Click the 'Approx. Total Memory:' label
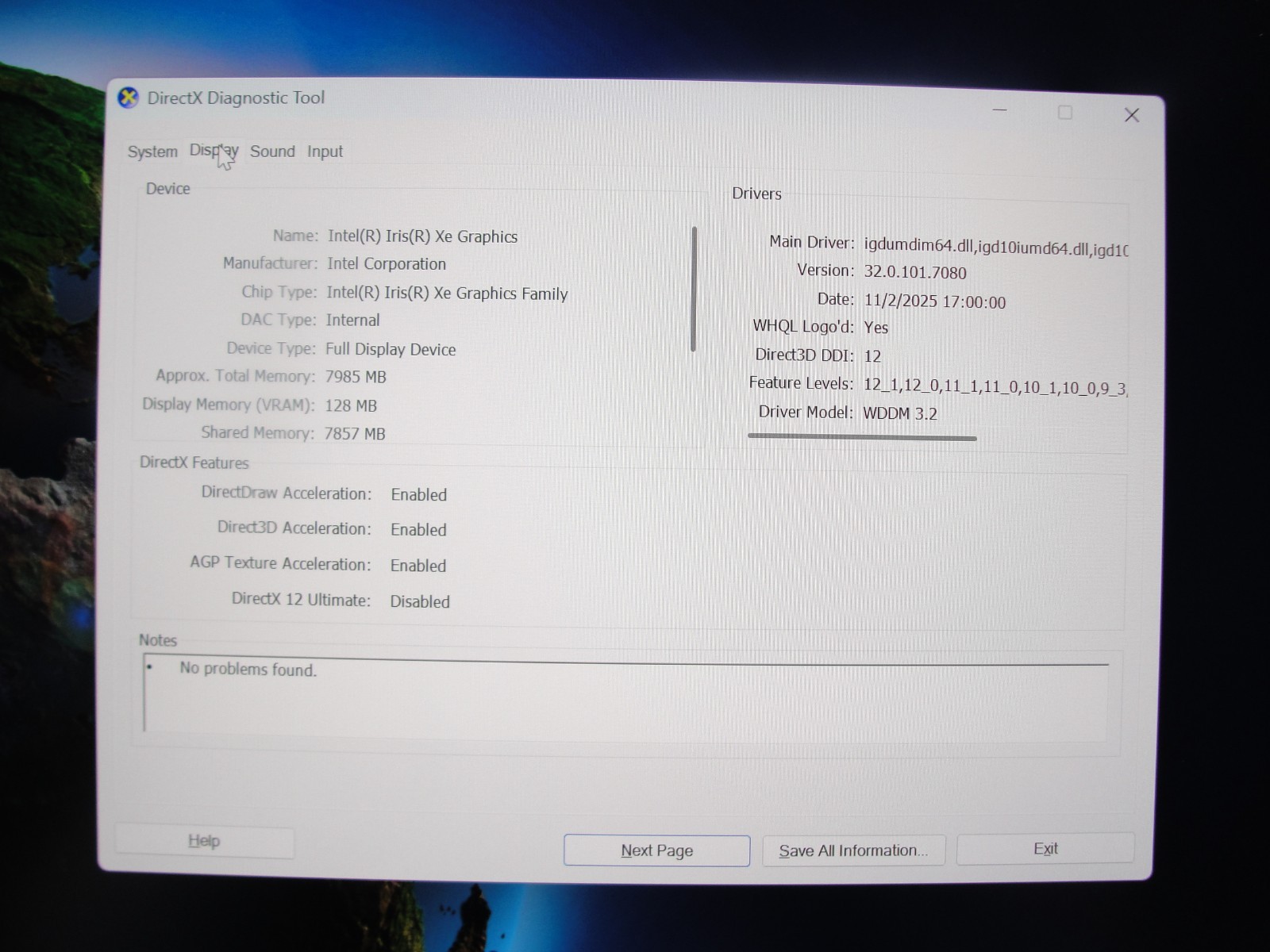The width and height of the screenshot is (1270, 952). (x=235, y=375)
